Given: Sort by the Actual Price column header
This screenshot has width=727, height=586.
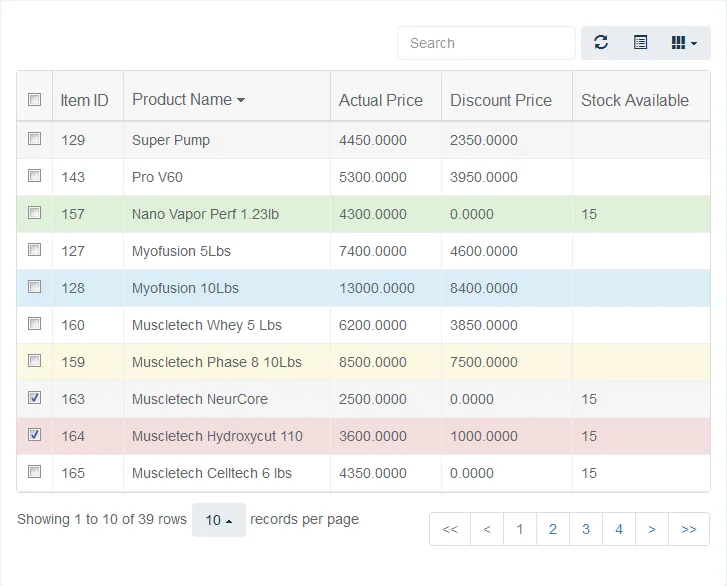Looking at the screenshot, I should 381,100.
